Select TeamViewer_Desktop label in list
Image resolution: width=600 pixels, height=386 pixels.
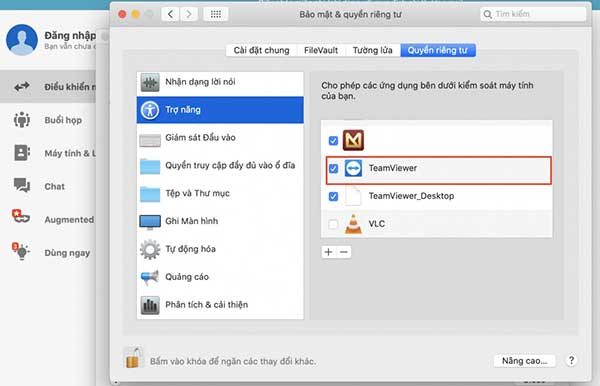411,196
